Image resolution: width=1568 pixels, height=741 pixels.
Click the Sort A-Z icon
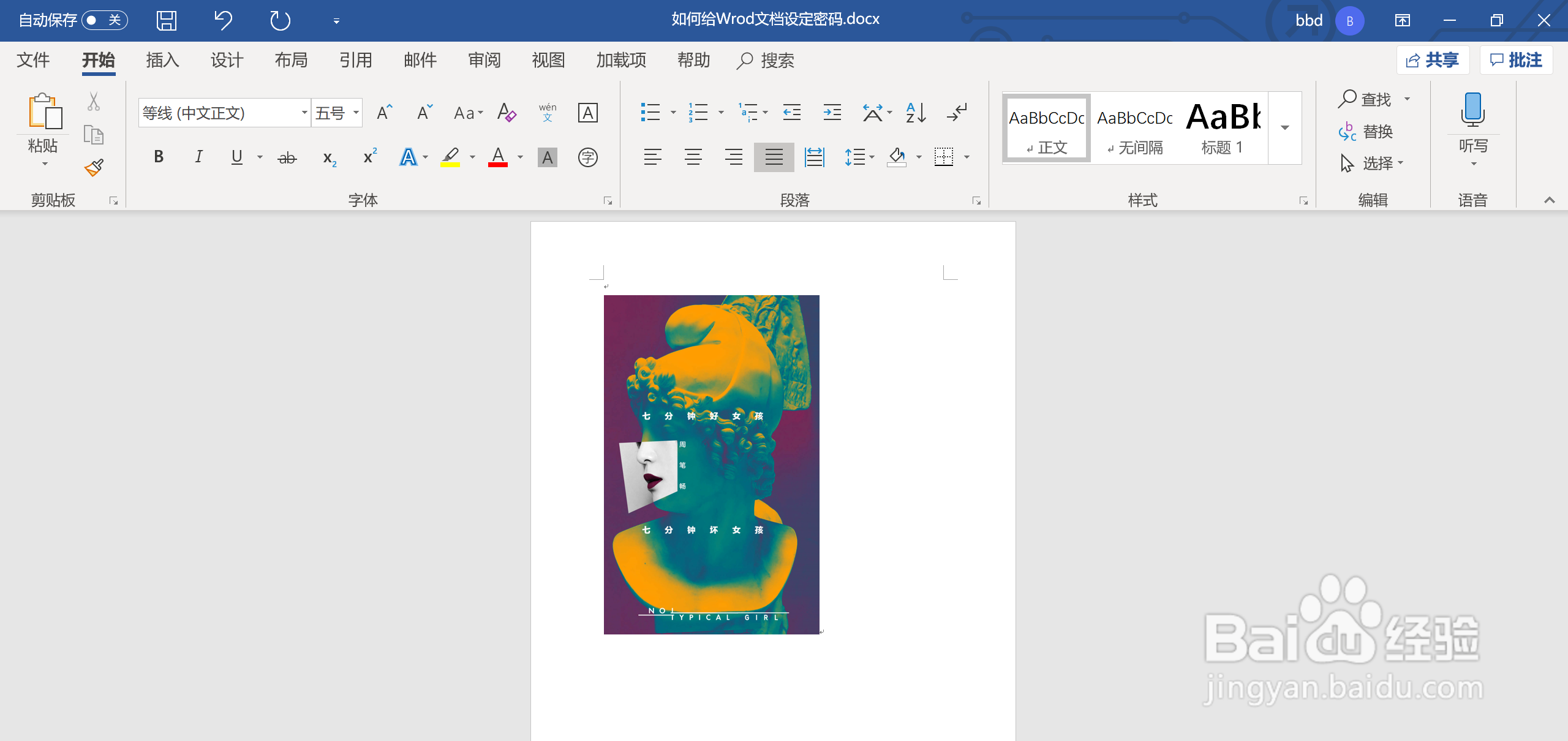[x=916, y=113]
